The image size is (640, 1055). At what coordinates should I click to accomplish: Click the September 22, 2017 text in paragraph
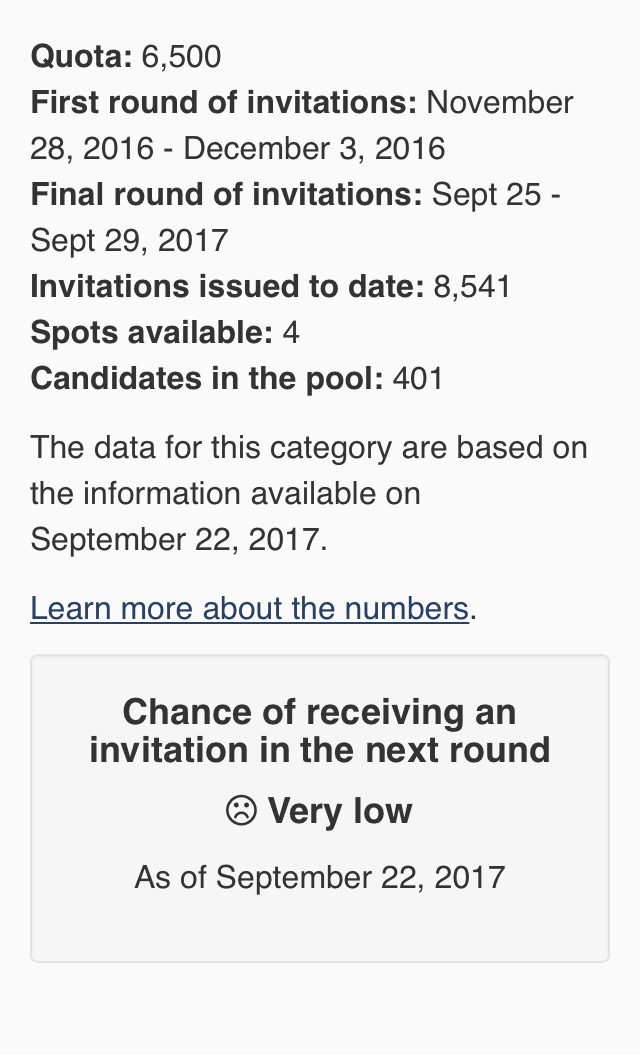pyautogui.click(x=178, y=540)
